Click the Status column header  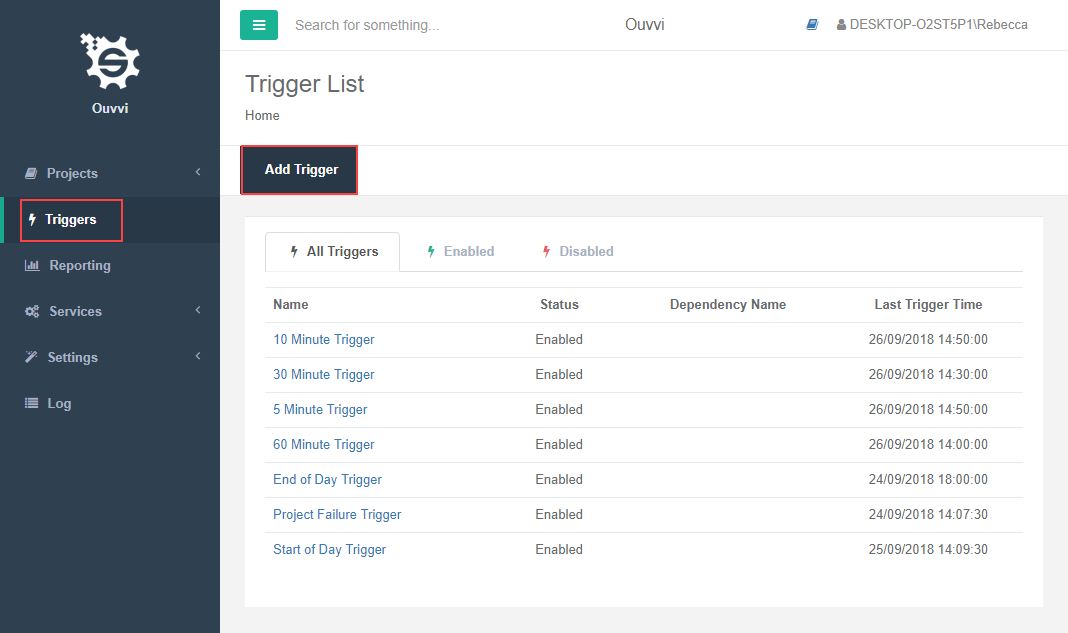pos(559,305)
